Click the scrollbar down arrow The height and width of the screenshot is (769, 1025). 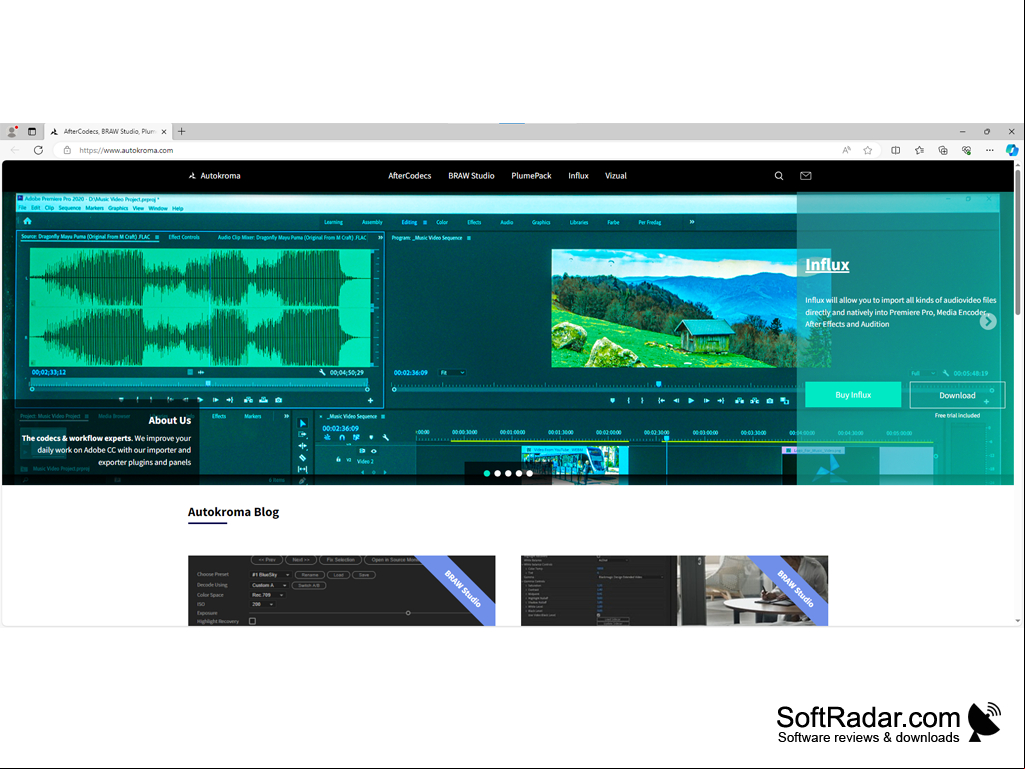[x=1018, y=621]
